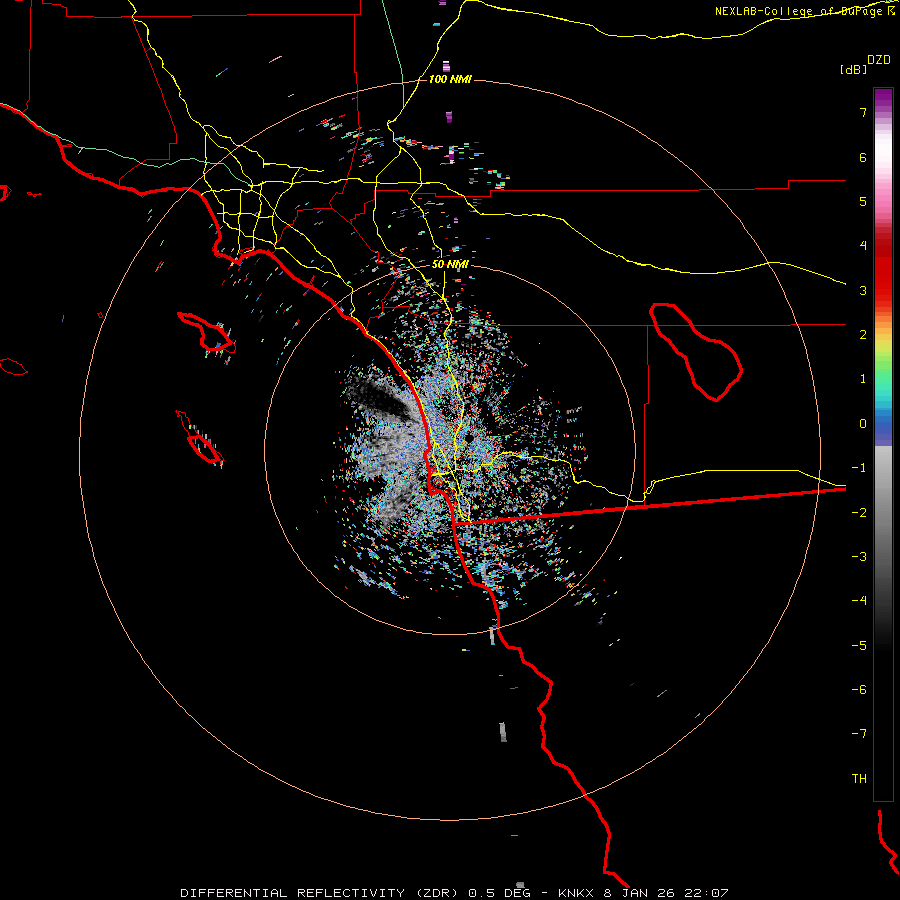Screen dimensions: 900x900
Task: Click the DZD legend title
Action: (879, 60)
